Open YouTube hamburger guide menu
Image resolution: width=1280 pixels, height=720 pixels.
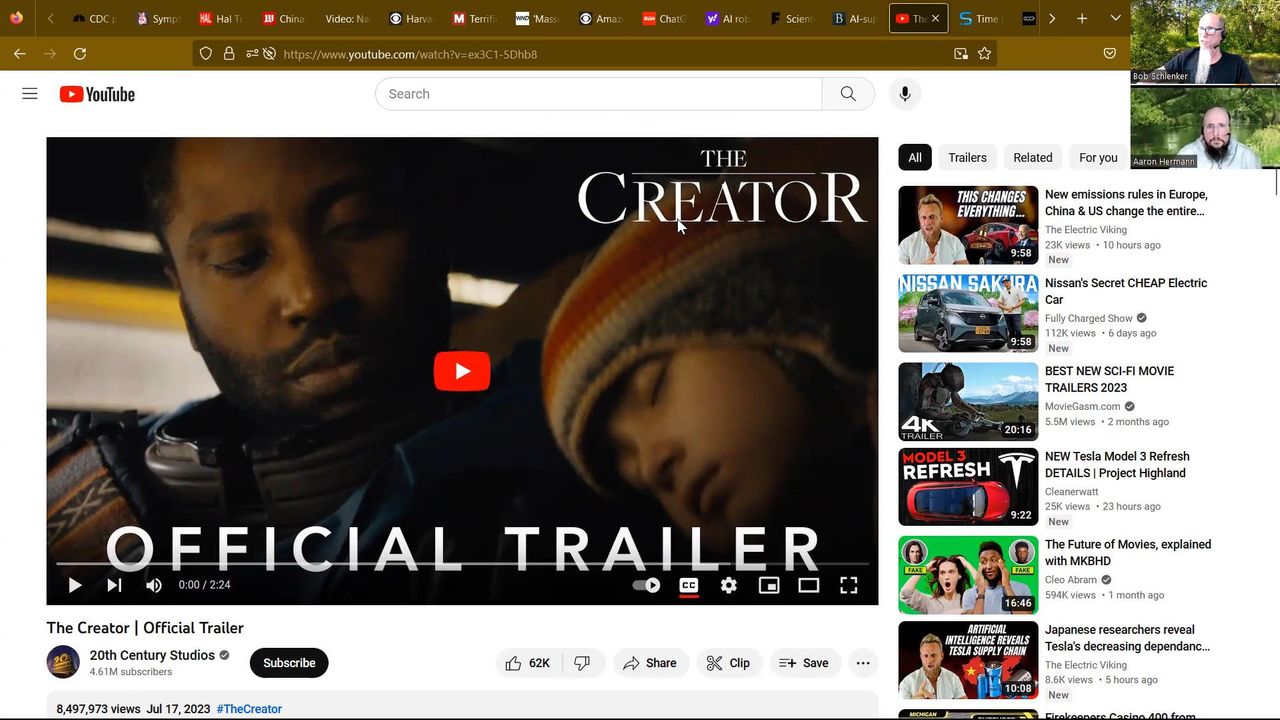(30, 94)
